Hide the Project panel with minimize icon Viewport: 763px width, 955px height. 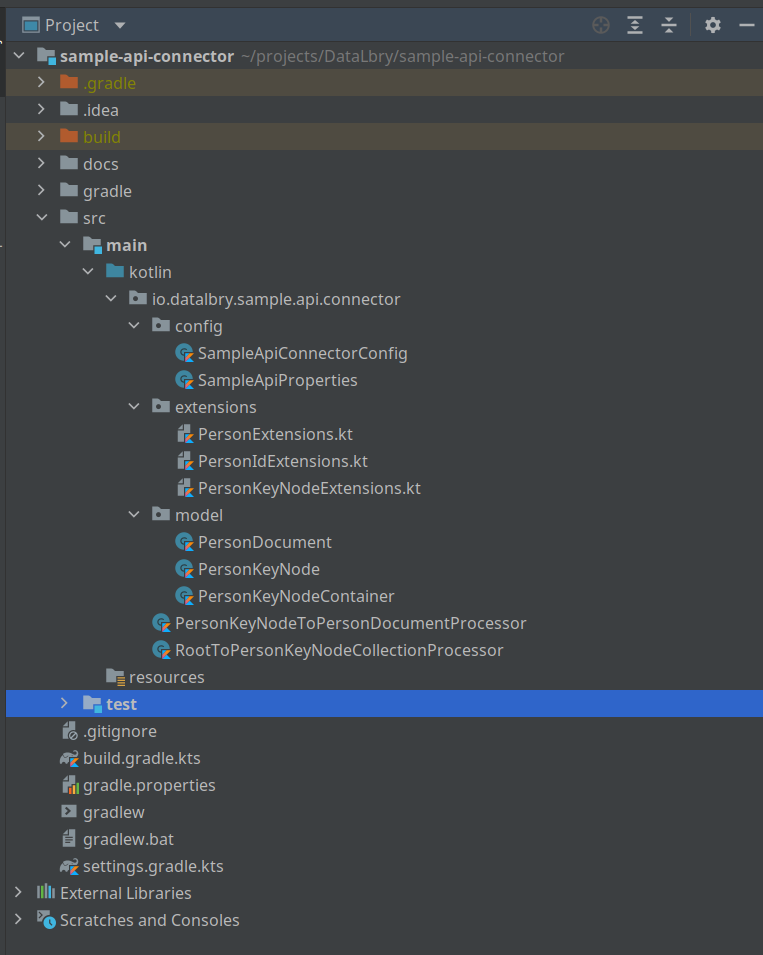click(x=746, y=25)
